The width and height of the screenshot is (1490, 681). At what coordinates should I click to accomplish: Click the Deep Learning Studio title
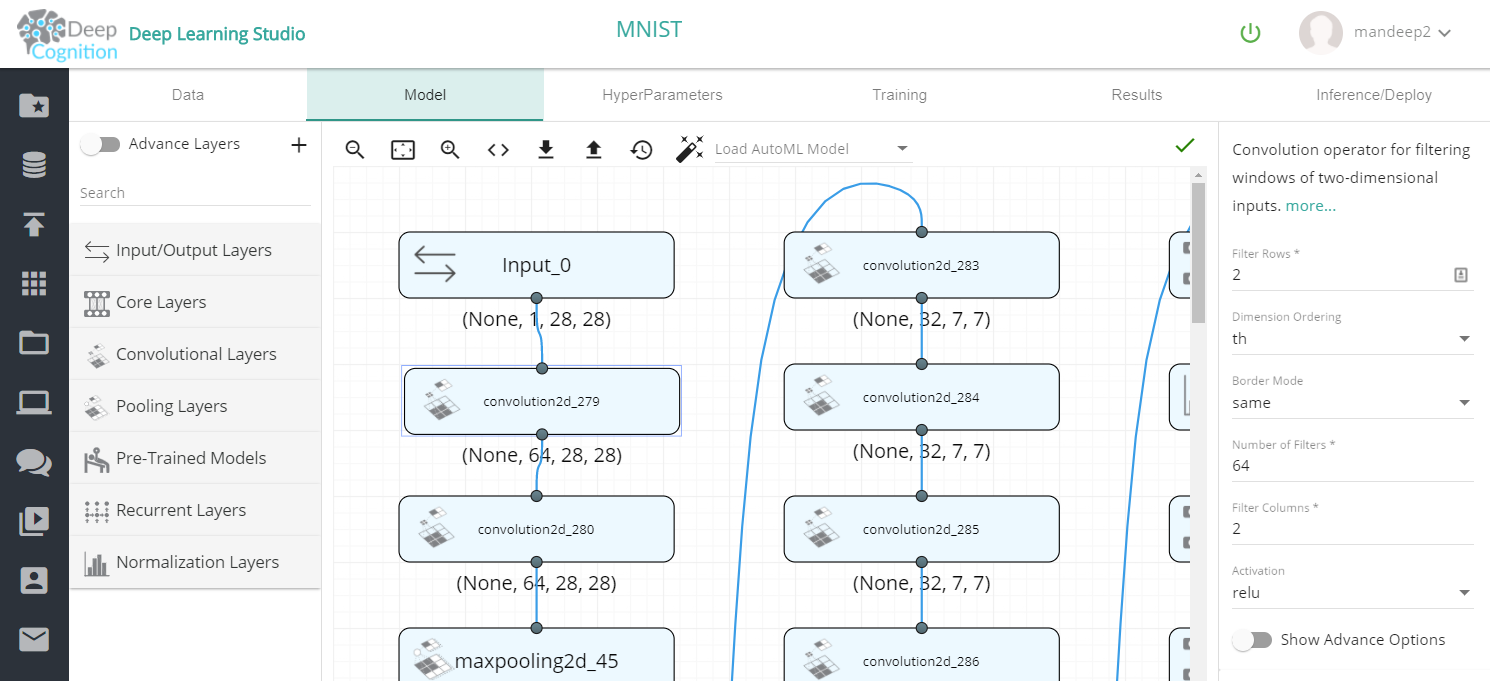[217, 34]
